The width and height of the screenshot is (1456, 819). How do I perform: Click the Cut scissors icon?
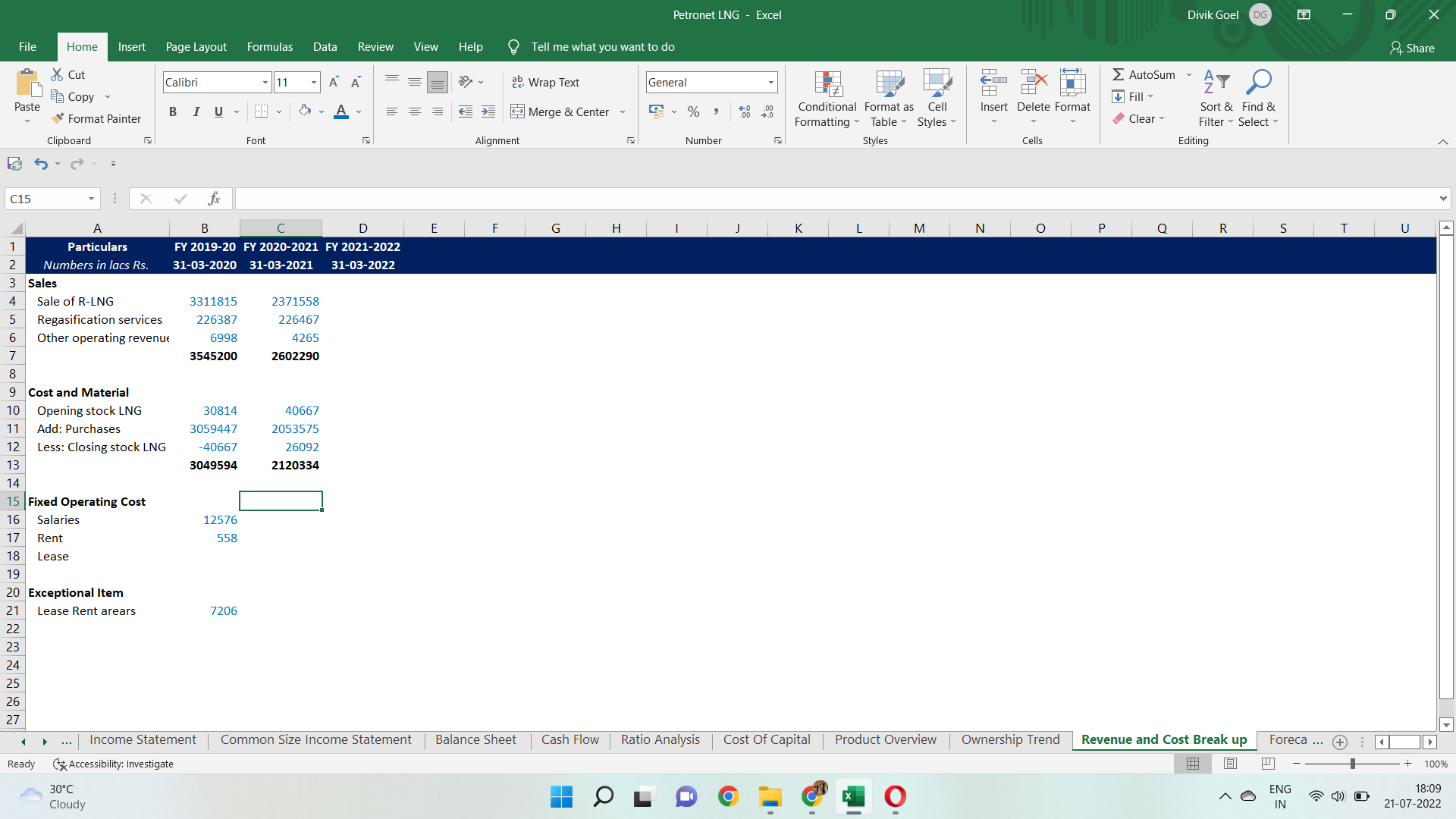point(58,74)
